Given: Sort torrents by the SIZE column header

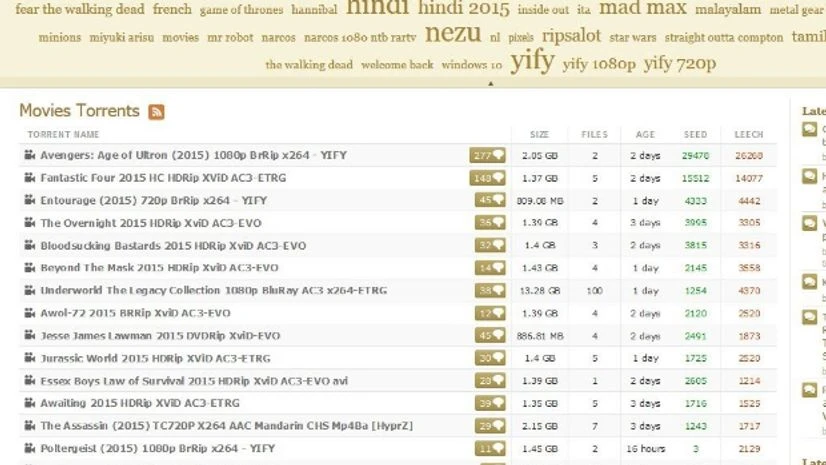Looking at the screenshot, I should [x=539, y=135].
